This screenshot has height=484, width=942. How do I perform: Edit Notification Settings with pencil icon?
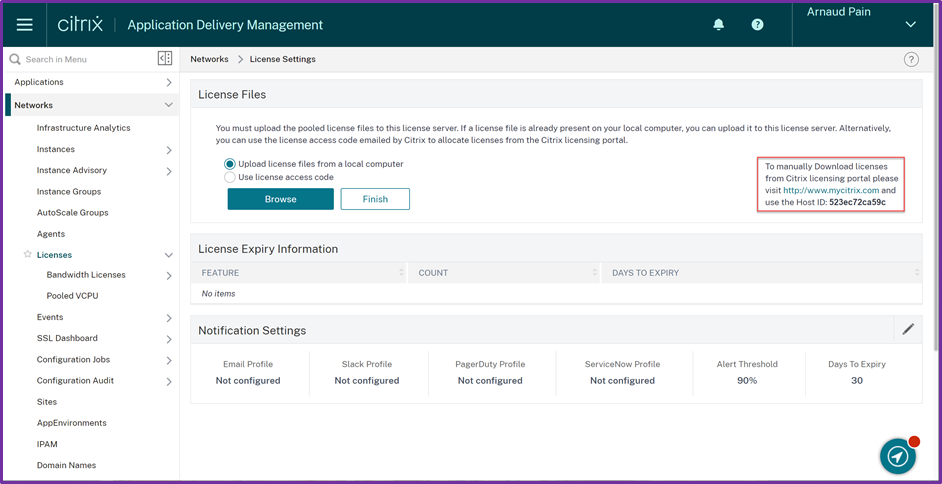tap(908, 329)
